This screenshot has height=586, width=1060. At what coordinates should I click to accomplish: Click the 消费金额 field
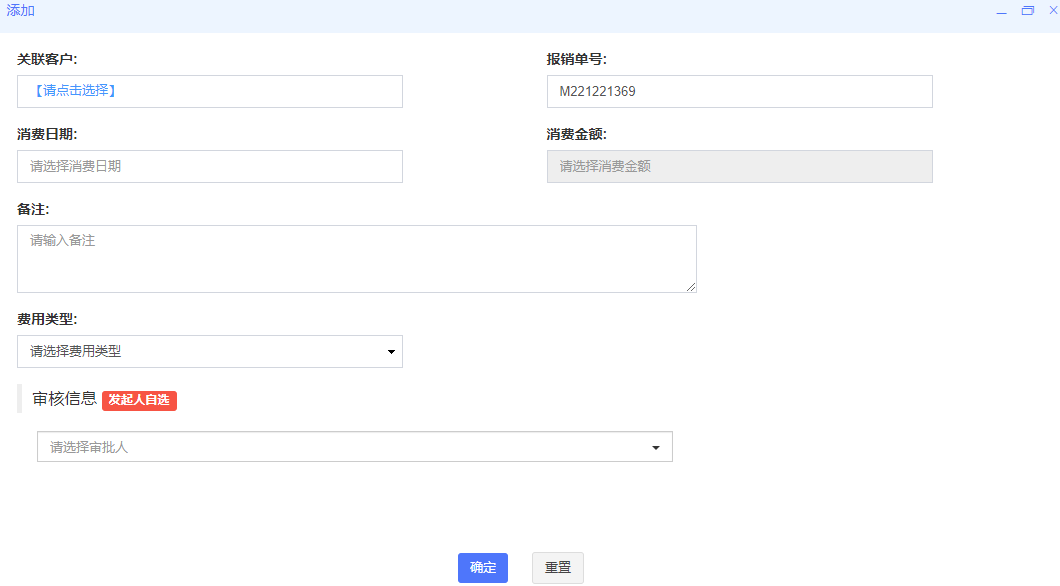[x=739, y=166]
